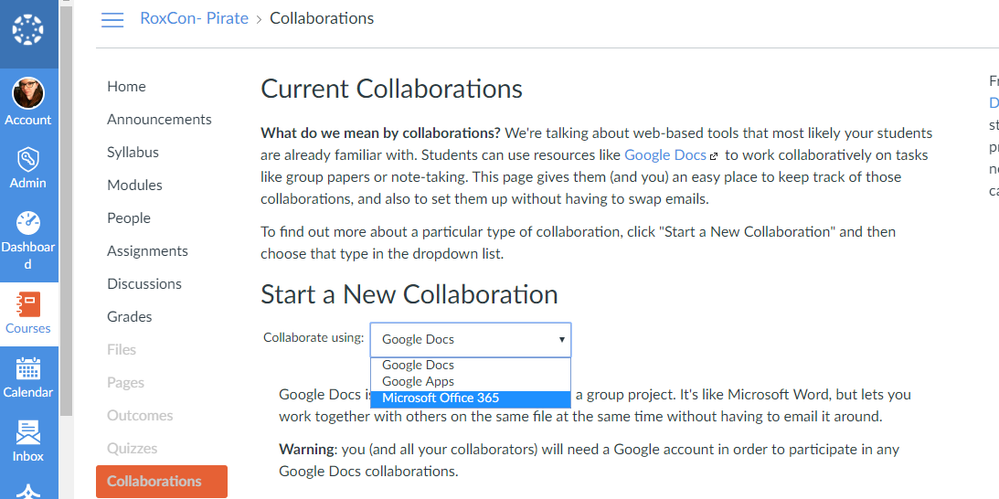The height and width of the screenshot is (499, 999).
Task: Choose Google Apps option in list
Action: (470, 382)
